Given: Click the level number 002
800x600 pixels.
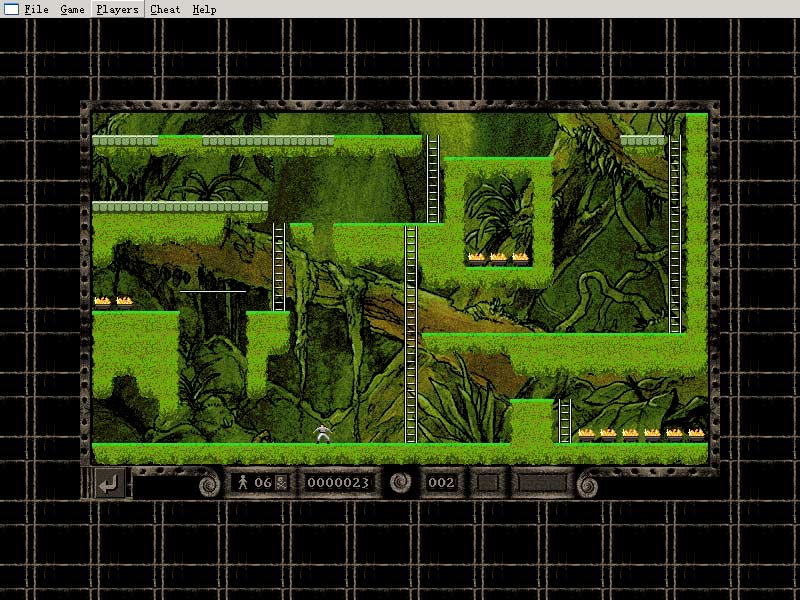Looking at the screenshot, I should [441, 483].
